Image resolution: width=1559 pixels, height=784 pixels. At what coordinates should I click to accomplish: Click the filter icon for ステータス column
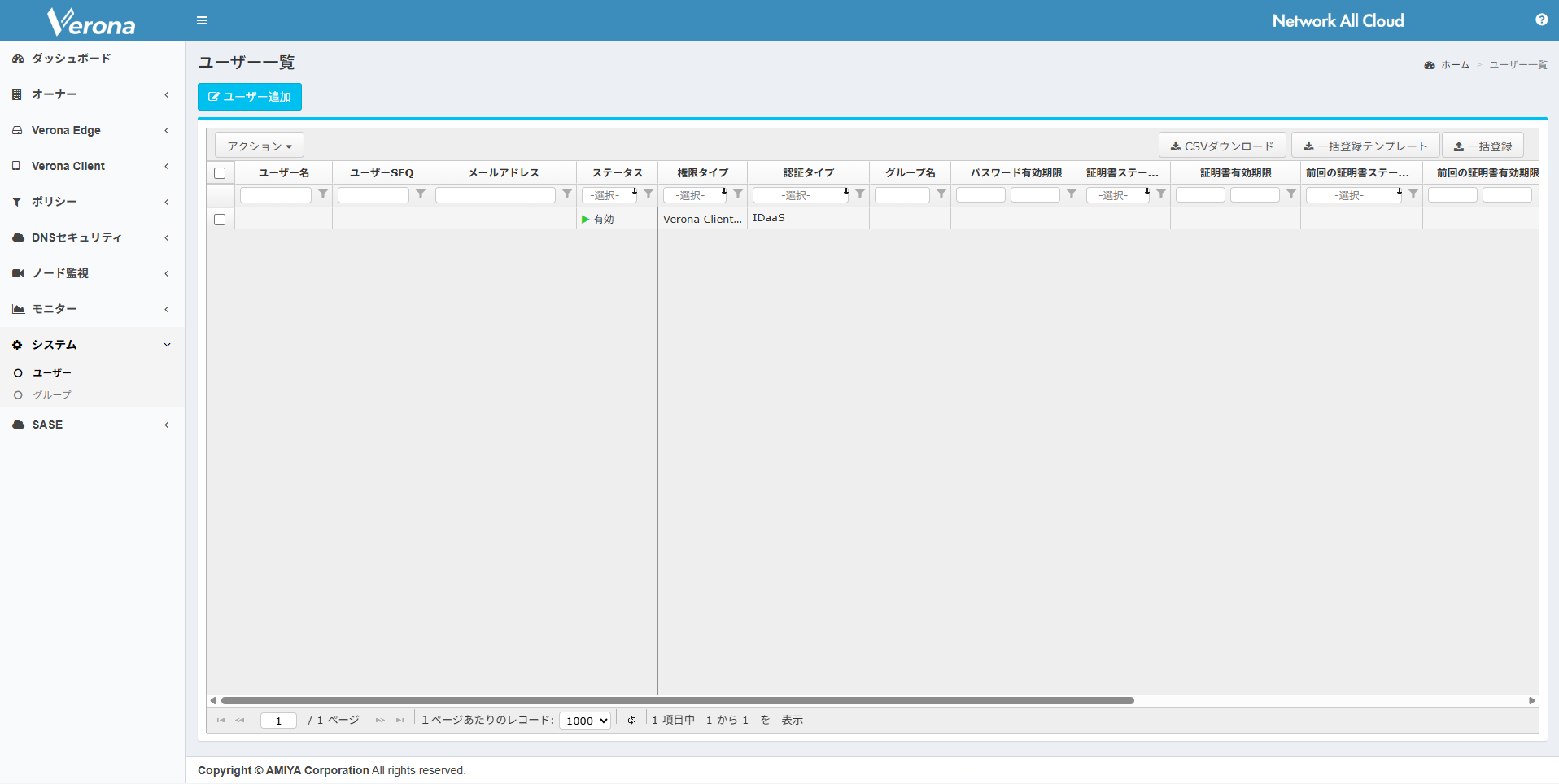648,194
